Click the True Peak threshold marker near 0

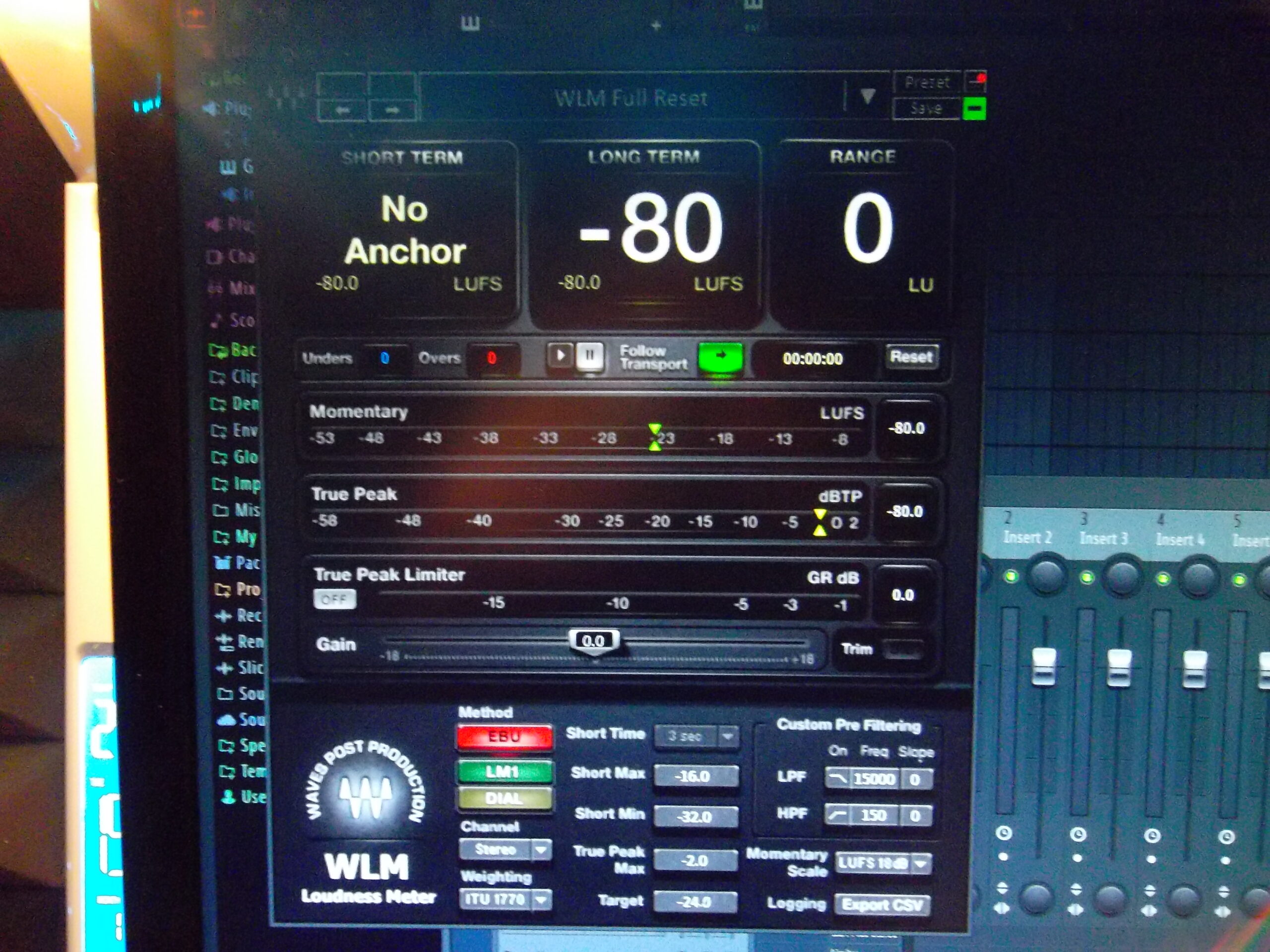[x=821, y=522]
